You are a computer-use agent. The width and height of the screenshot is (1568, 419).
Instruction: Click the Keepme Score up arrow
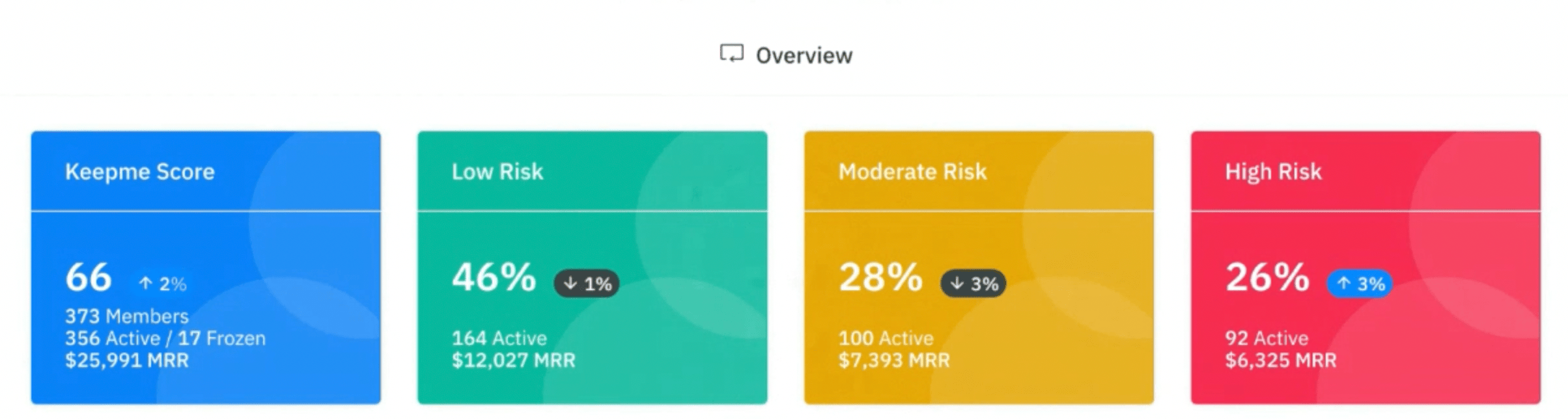coord(145,284)
